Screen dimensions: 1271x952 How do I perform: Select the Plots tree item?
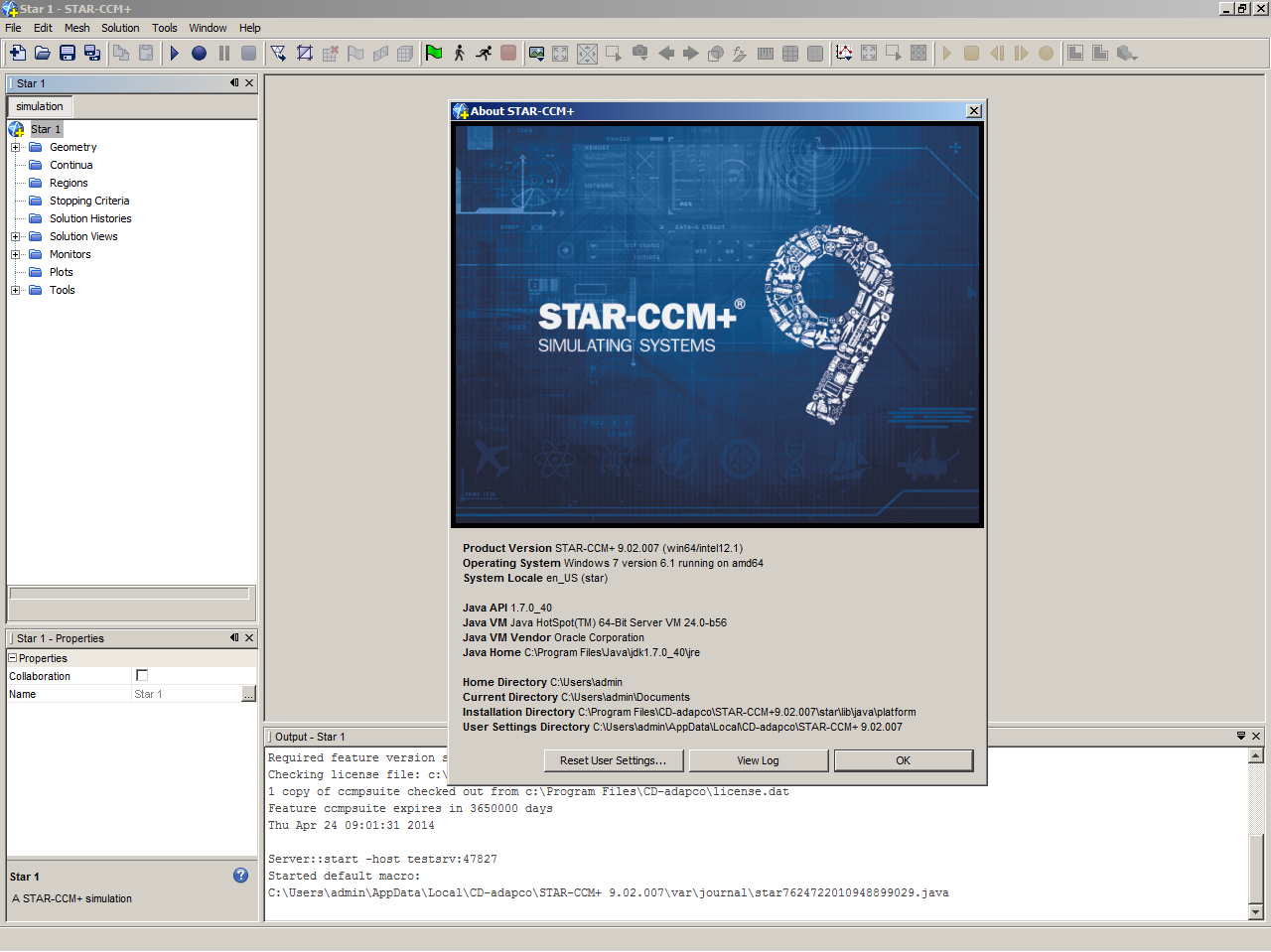click(x=62, y=272)
